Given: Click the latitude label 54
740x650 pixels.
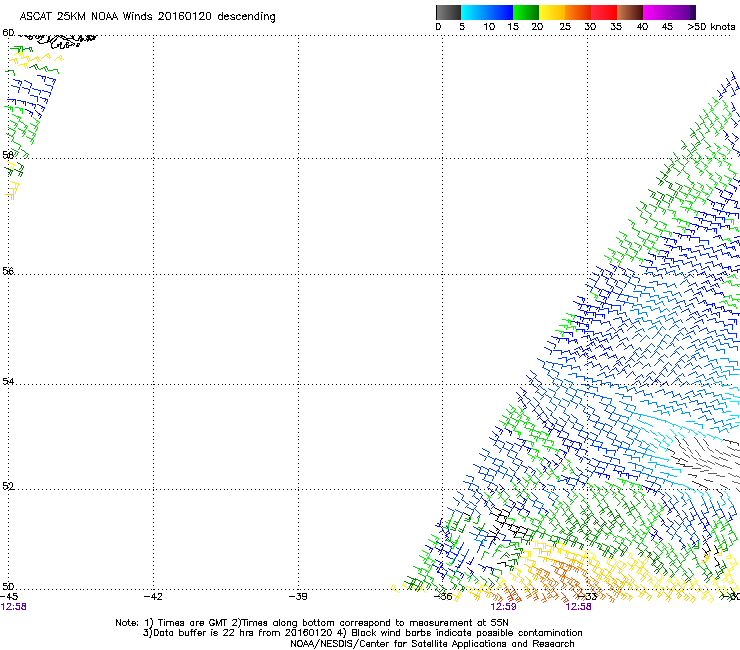Looking at the screenshot, I should 8,381.
